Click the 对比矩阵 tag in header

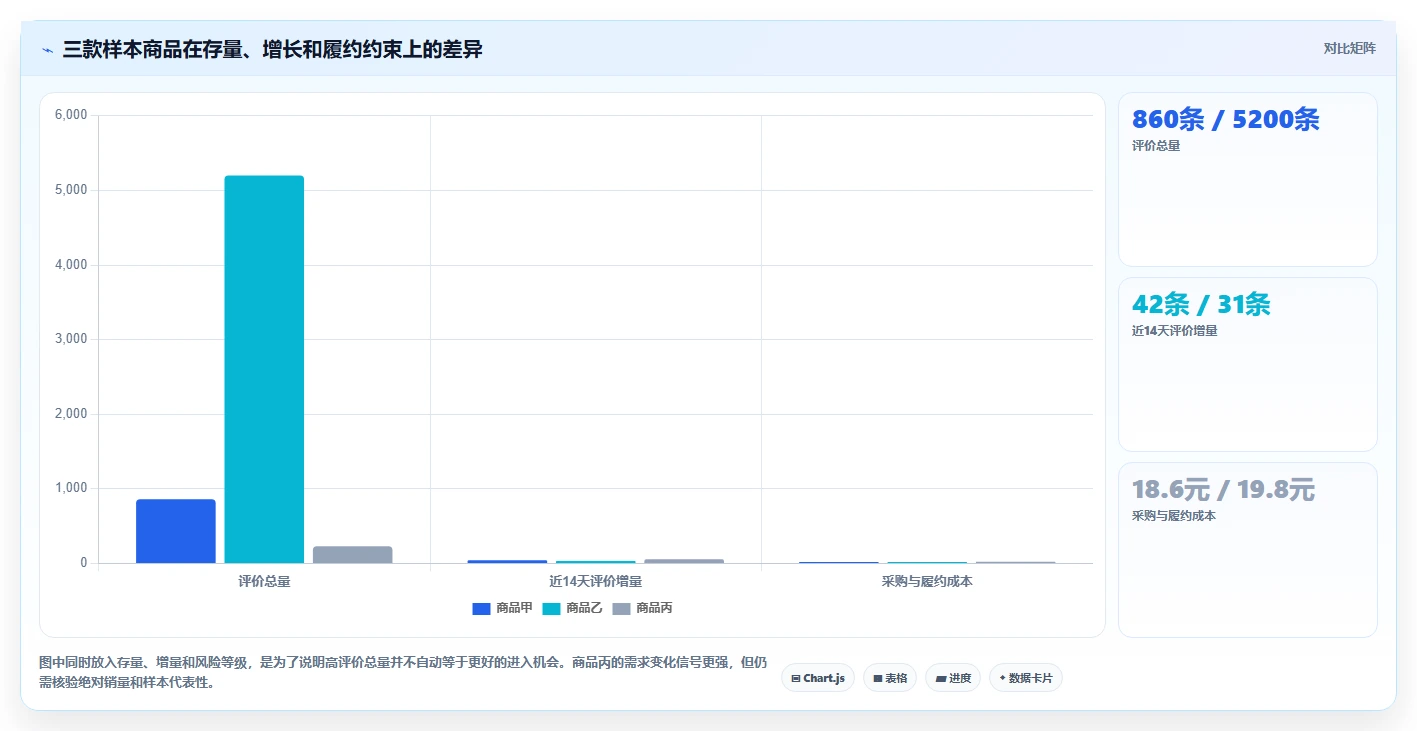1349,48
